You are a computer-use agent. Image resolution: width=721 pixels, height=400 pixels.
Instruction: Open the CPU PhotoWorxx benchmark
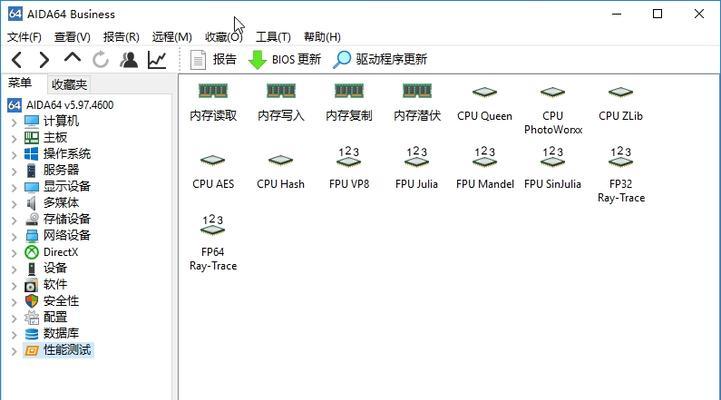pyautogui.click(x=553, y=110)
